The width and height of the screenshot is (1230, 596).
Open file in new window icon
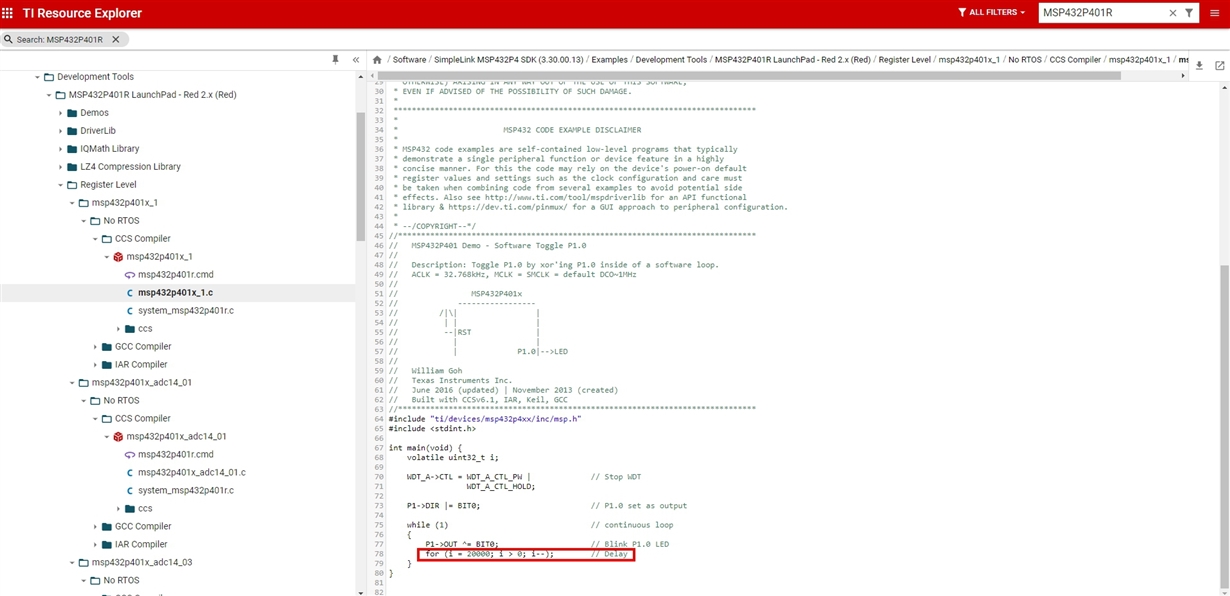1220,65
